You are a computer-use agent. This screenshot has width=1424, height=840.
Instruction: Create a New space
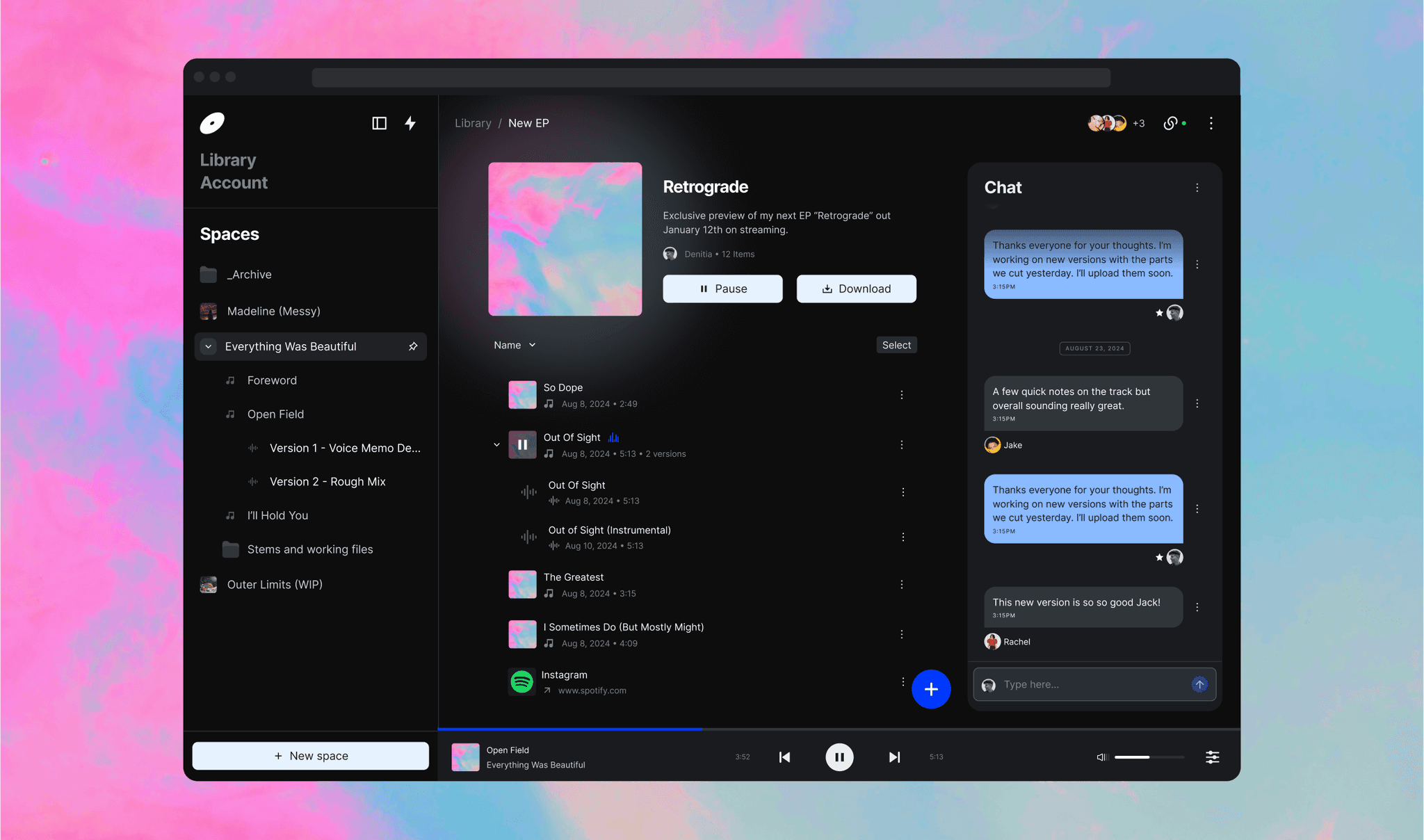(310, 755)
